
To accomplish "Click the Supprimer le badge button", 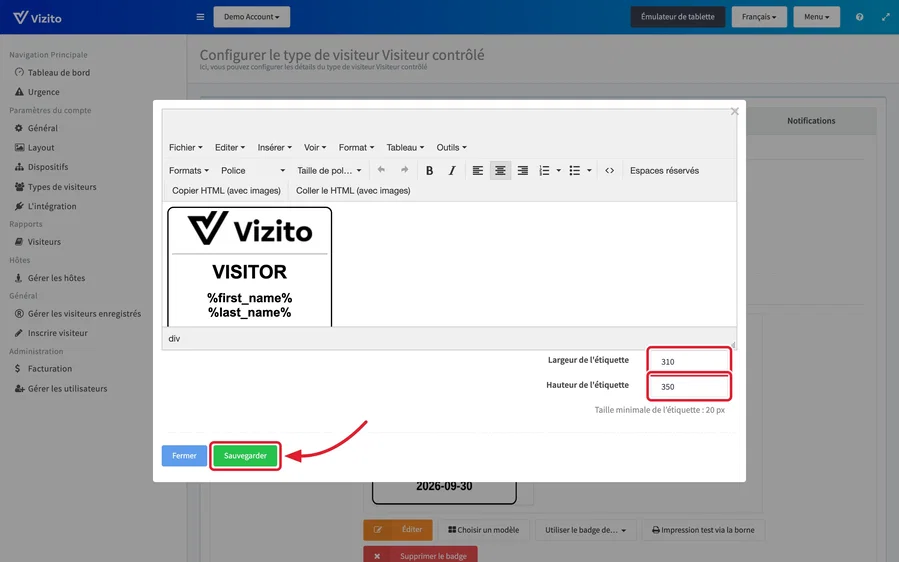I will tap(420, 555).
